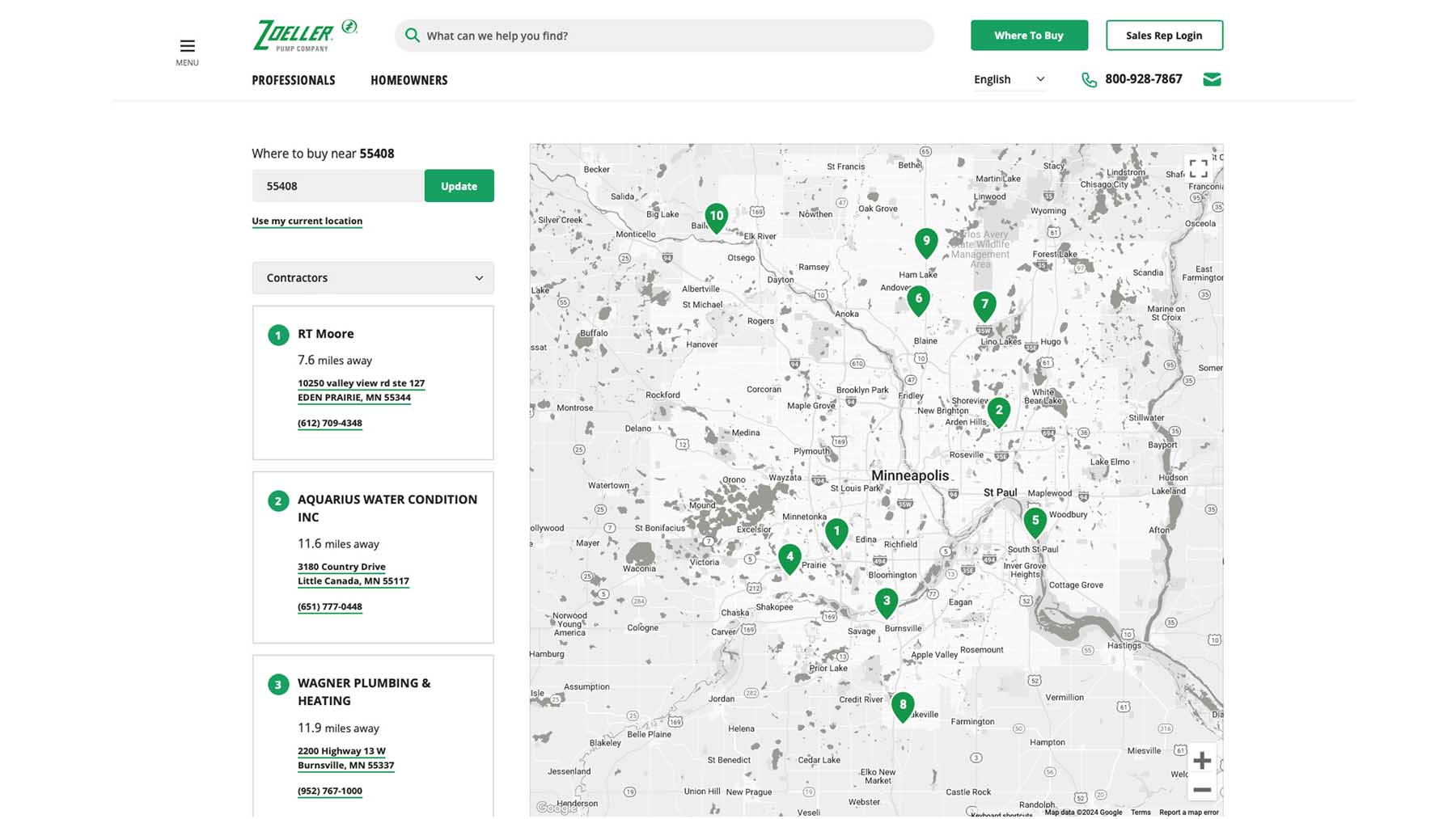Click the Sales Rep Login button
Viewport: 1456px width, 819px height.
coord(1163,36)
